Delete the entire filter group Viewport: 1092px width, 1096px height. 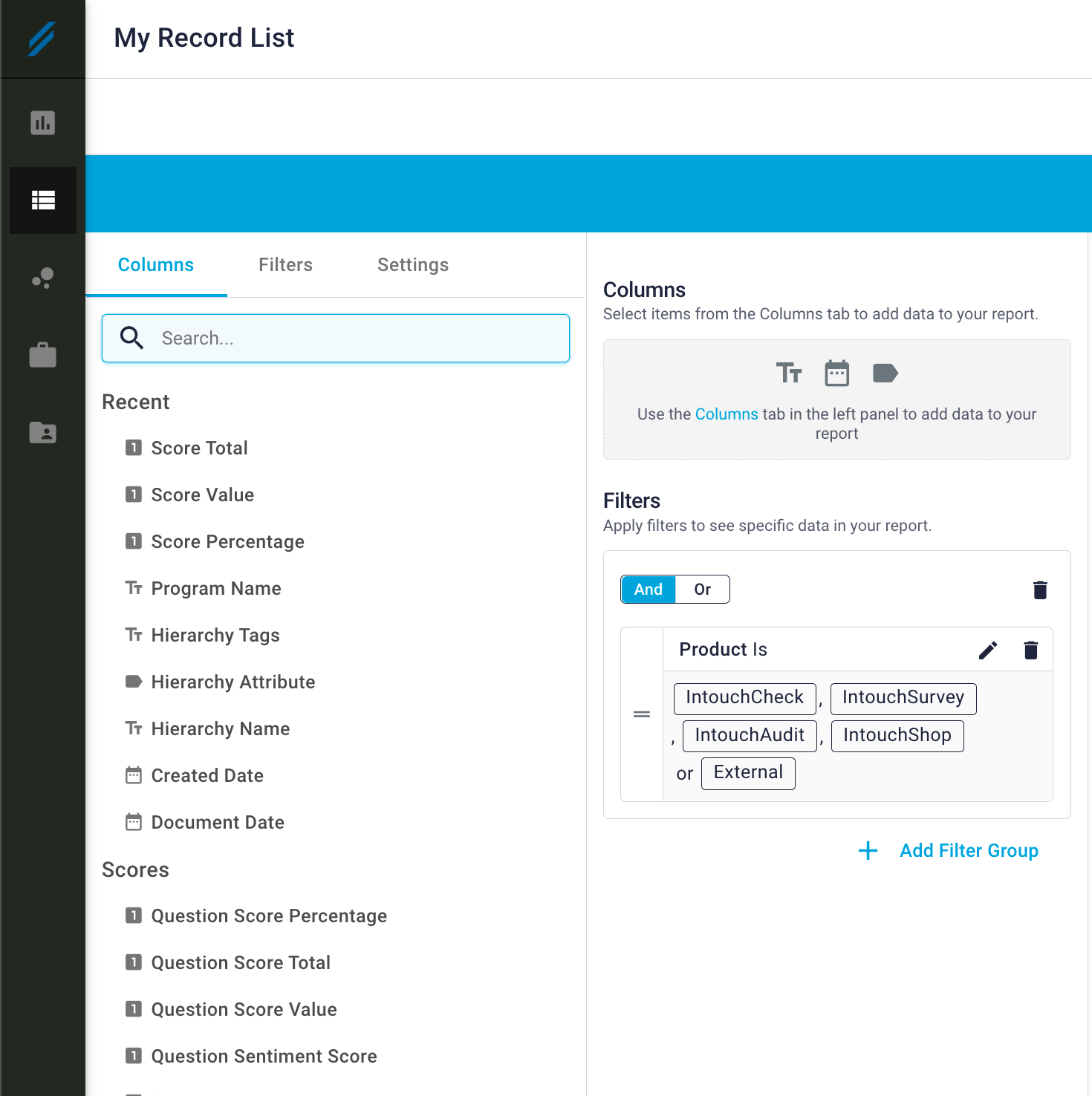(1040, 590)
